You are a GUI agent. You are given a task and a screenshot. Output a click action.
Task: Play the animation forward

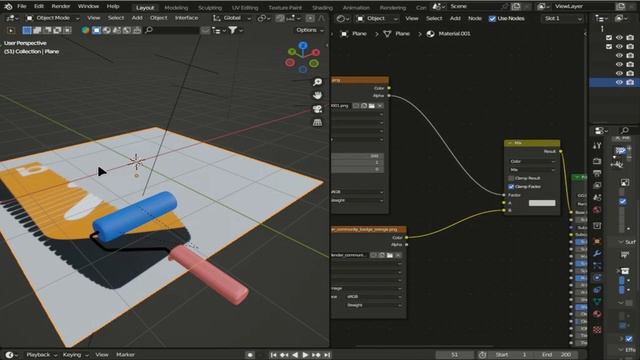(x=305, y=355)
